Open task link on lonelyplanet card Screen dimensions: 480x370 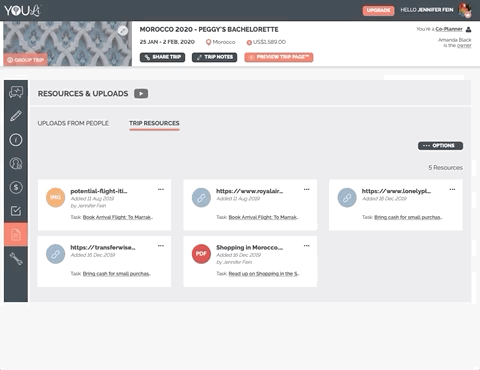[x=408, y=217]
